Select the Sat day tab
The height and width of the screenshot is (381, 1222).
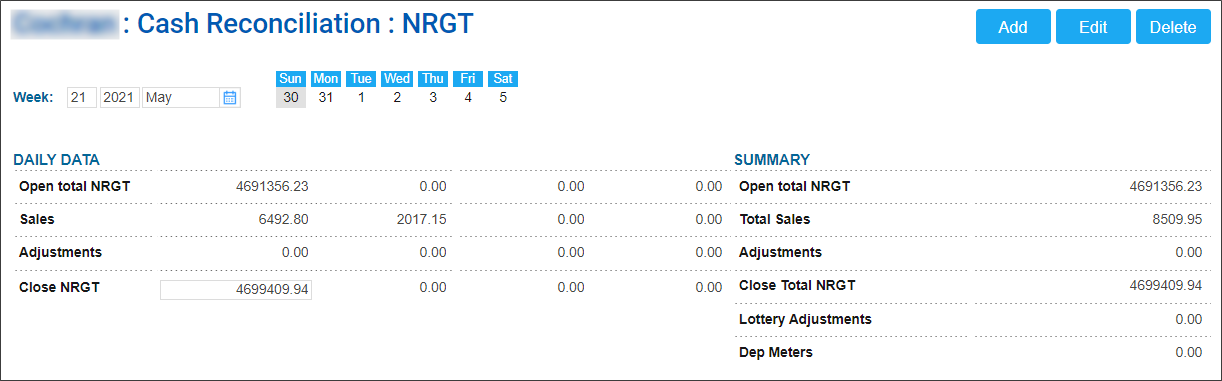[503, 78]
